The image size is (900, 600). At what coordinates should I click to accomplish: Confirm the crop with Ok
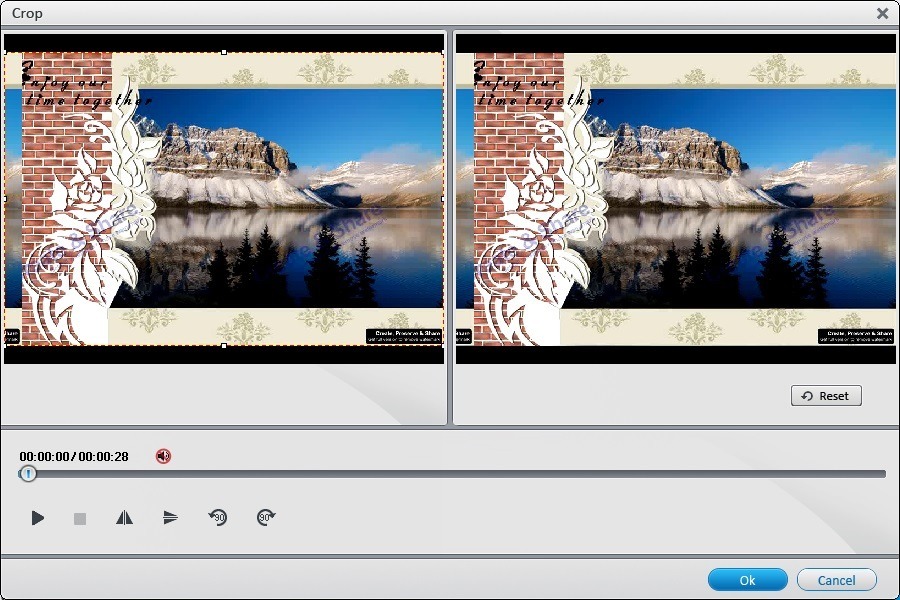(747, 580)
